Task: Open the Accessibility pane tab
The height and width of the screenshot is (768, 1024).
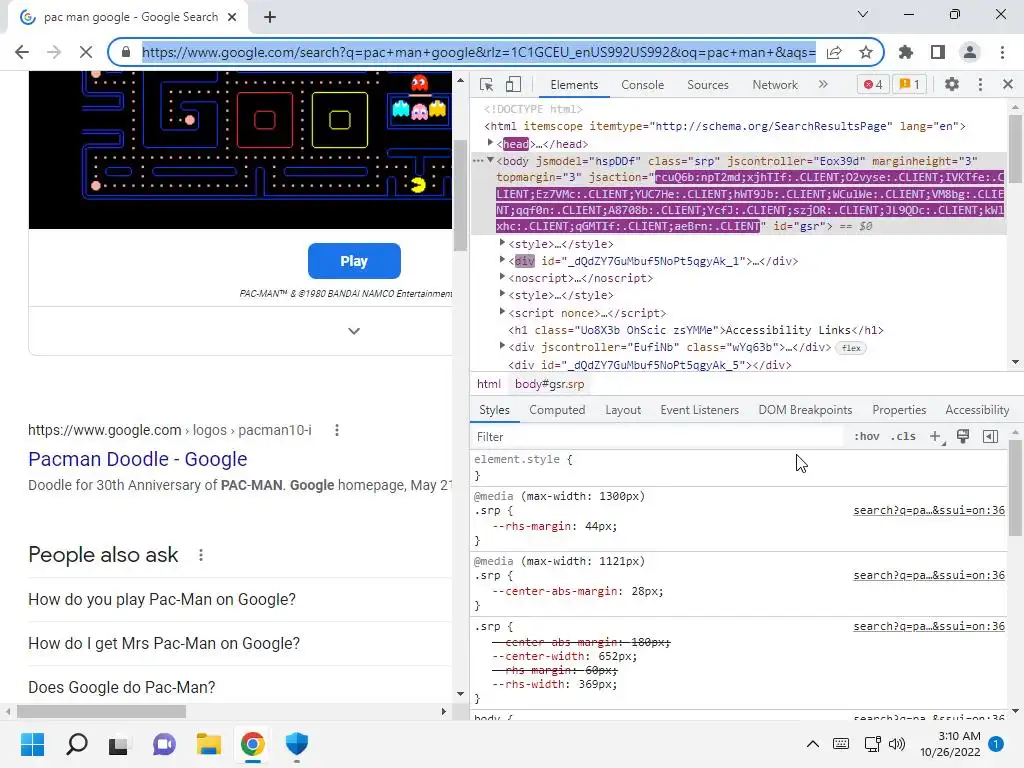Action: pos(977,410)
